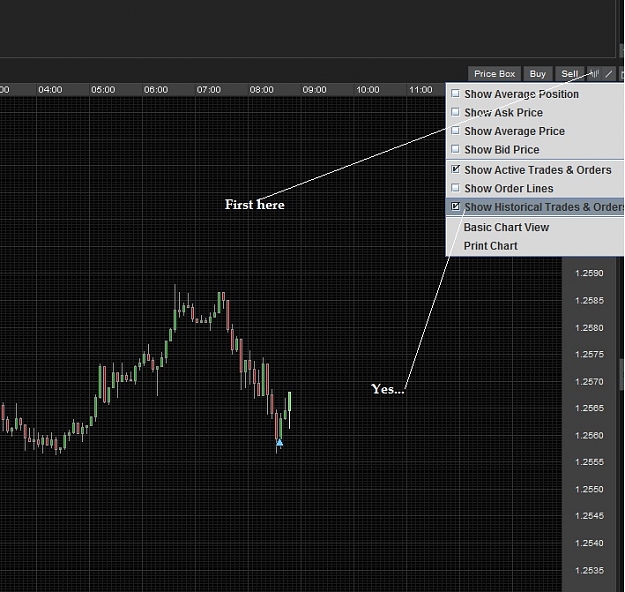This screenshot has width=625, height=592.
Task: Open the Price Box button
Action: point(494,74)
